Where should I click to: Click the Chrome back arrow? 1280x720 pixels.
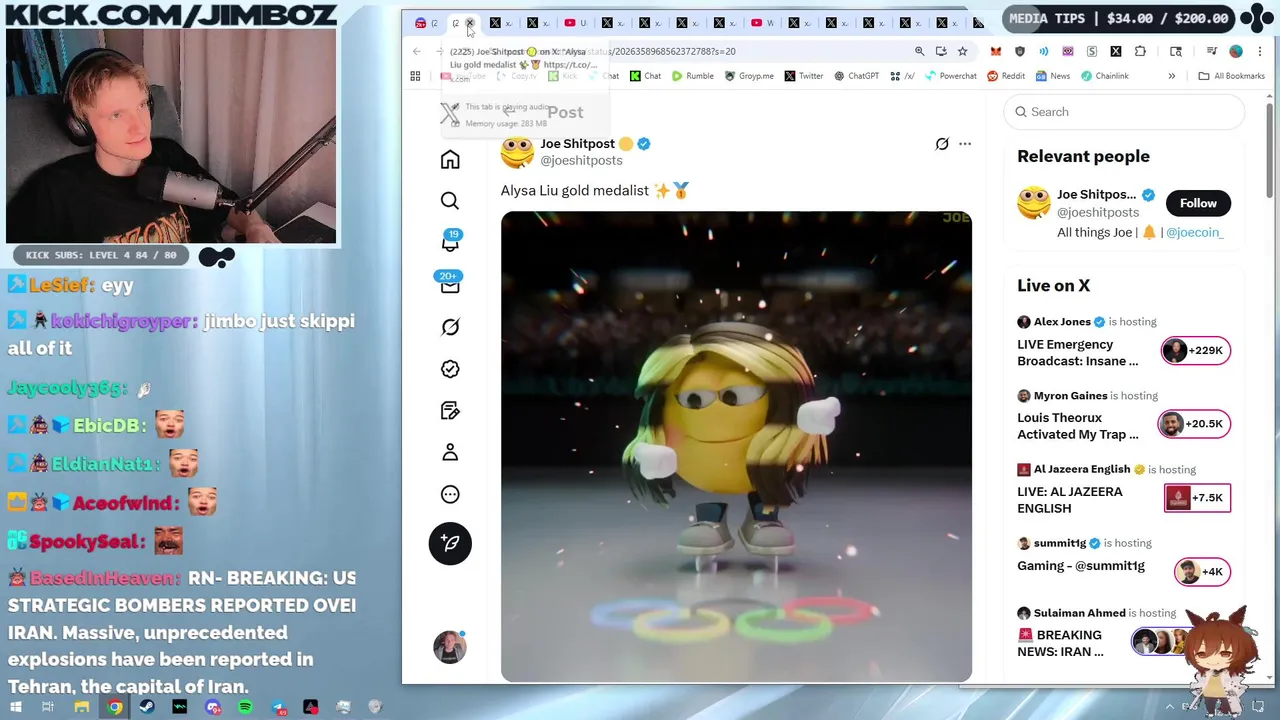[x=417, y=51]
